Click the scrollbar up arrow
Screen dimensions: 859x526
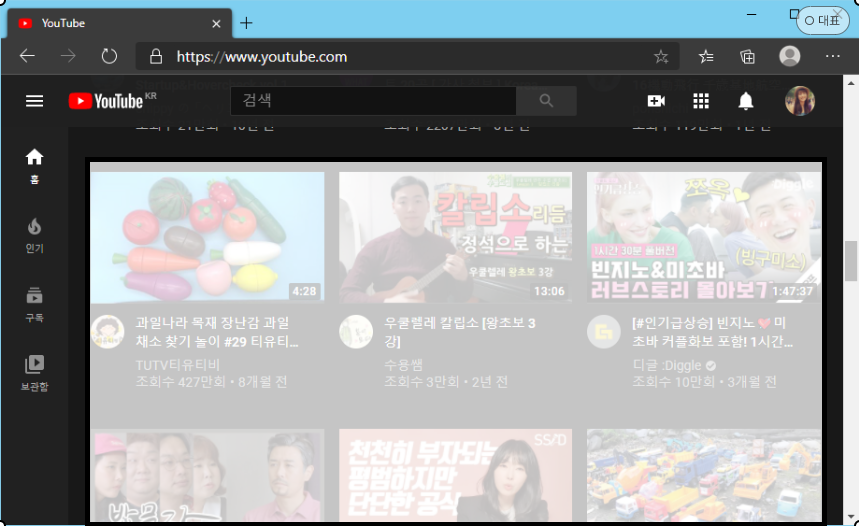[851, 83]
